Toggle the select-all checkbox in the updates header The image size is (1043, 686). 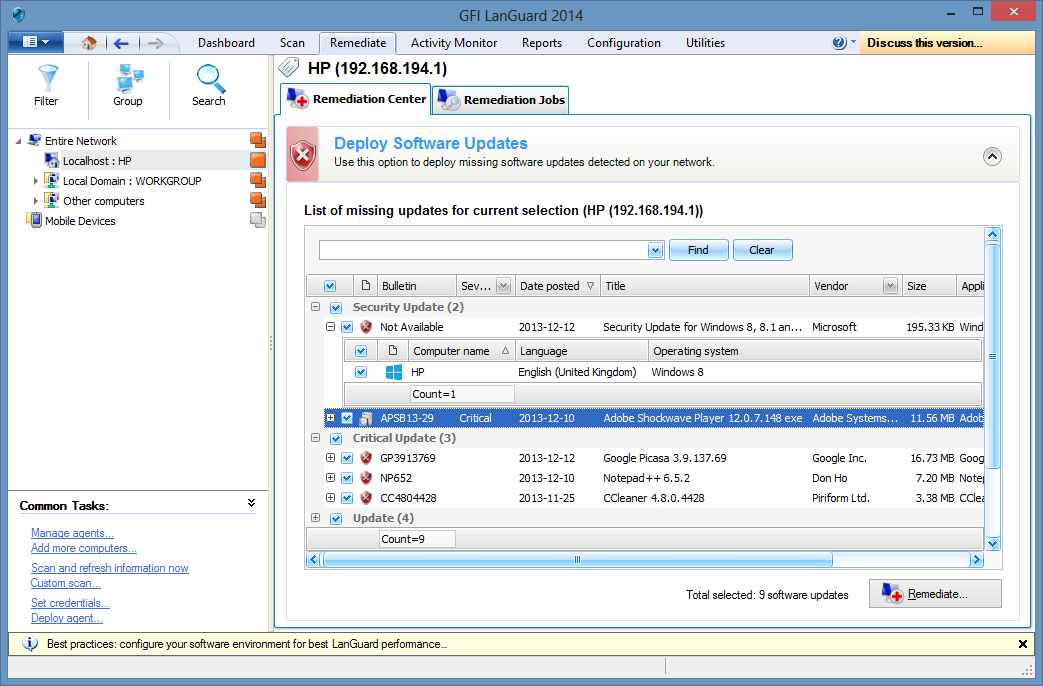(x=330, y=286)
